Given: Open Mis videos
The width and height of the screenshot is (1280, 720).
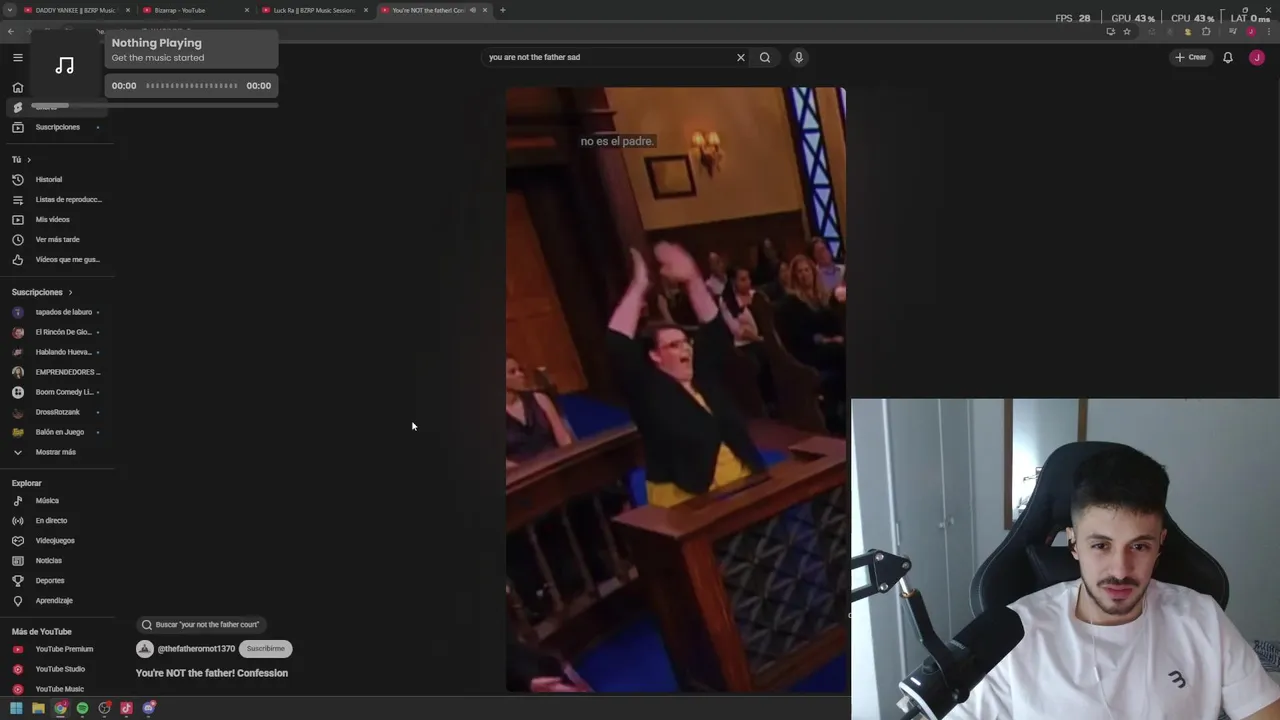Looking at the screenshot, I should pyautogui.click(x=58, y=220).
